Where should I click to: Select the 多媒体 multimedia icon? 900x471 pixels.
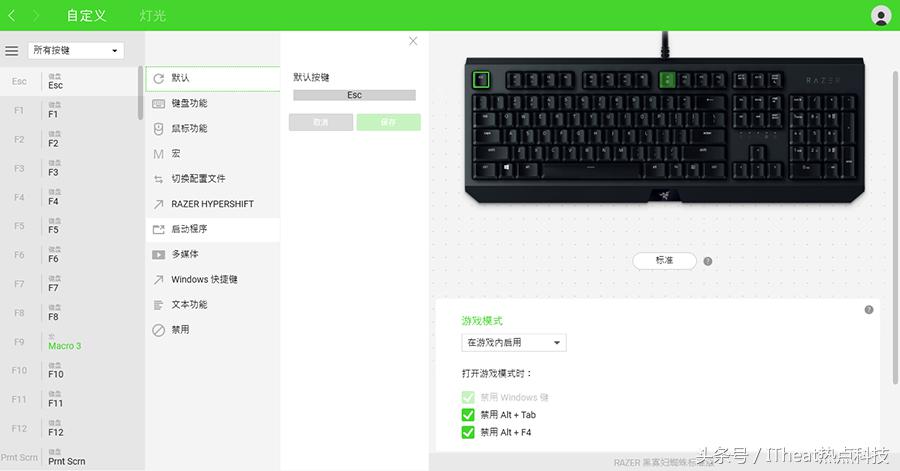(158, 254)
